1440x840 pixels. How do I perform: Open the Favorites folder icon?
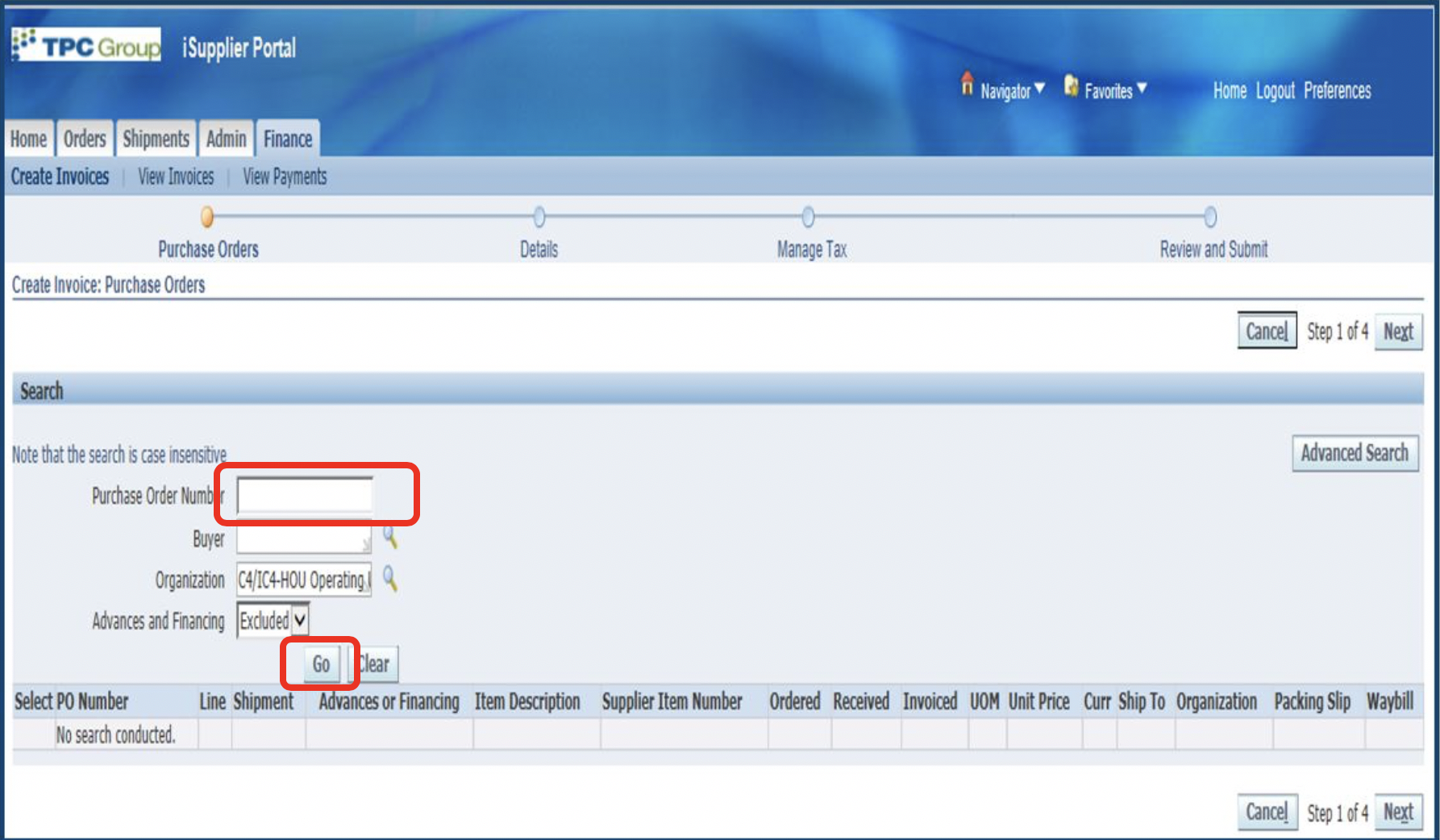click(1071, 85)
